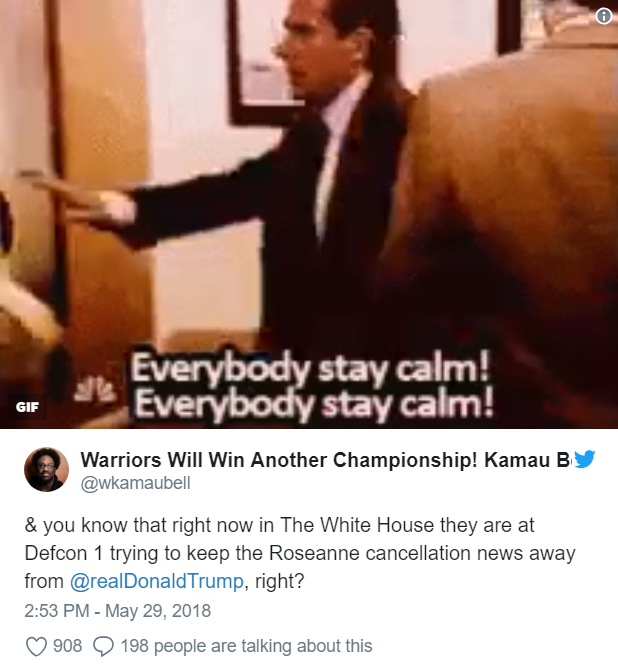Click the framed picture on the GIF wall
The height and width of the screenshot is (667, 618).
coord(263,60)
